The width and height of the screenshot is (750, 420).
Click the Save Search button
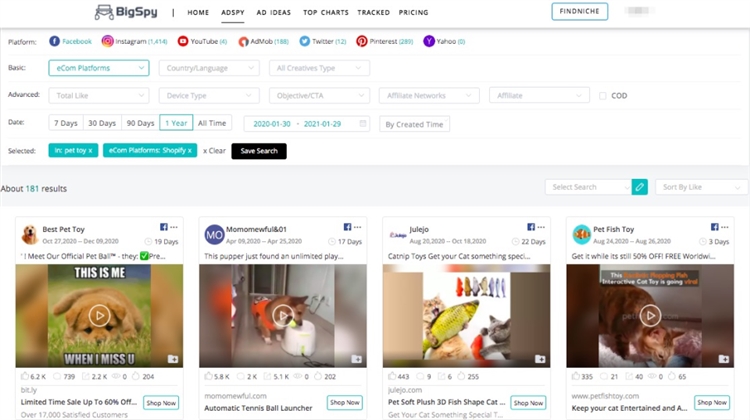[x=259, y=151]
